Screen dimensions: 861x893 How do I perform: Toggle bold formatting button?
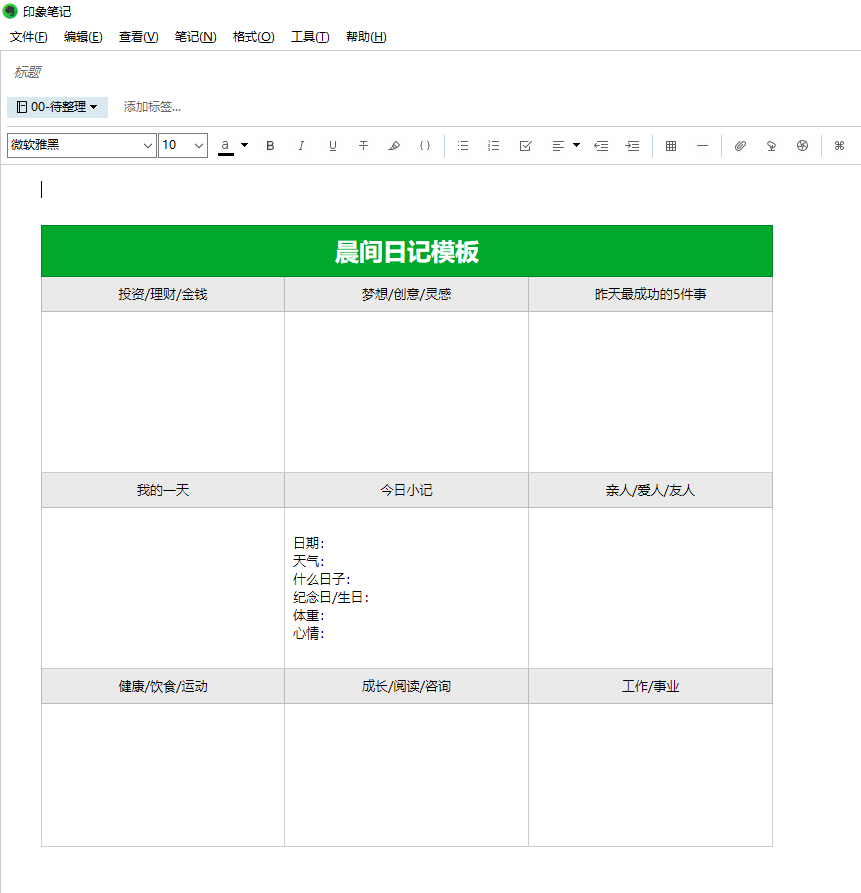(270, 146)
